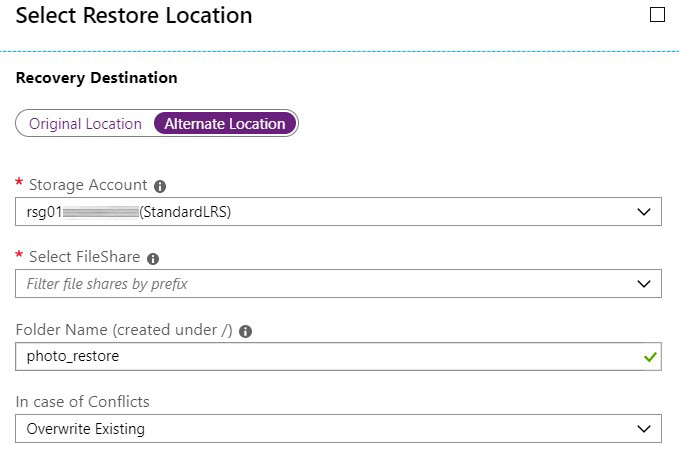Screen dimensions: 679x464
Task: Click the maximize square icon at top right
Action: (657, 14)
